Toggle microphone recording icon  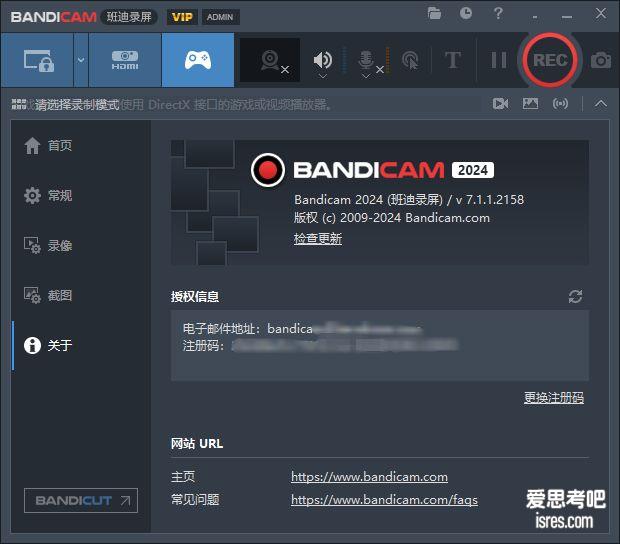366,59
